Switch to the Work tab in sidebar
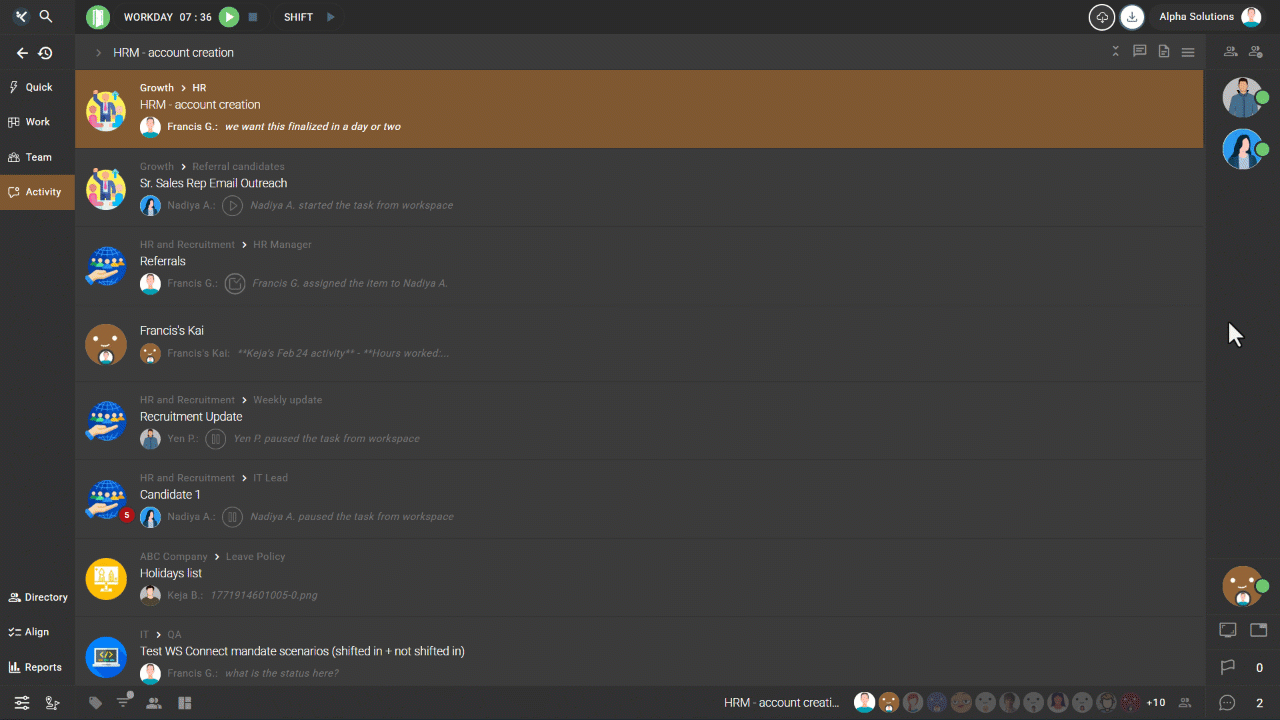The image size is (1280, 720). [x=37, y=122]
